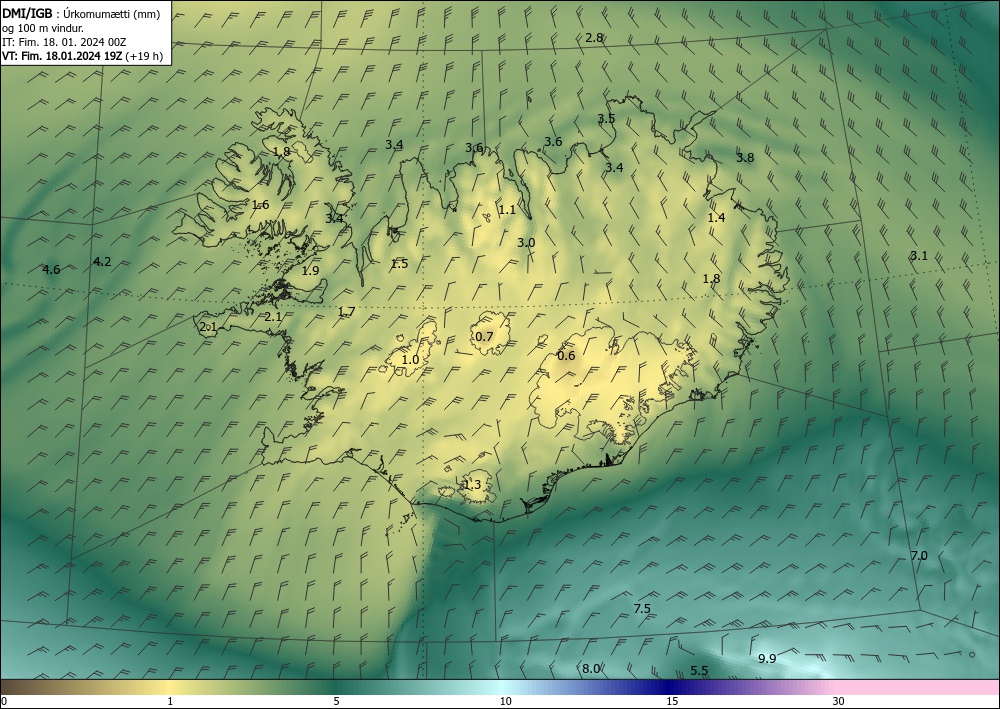Click the 'IT: Fim. 18. 01. 2024 00Z' line
The width and height of the screenshot is (1000, 709).
(64, 42)
